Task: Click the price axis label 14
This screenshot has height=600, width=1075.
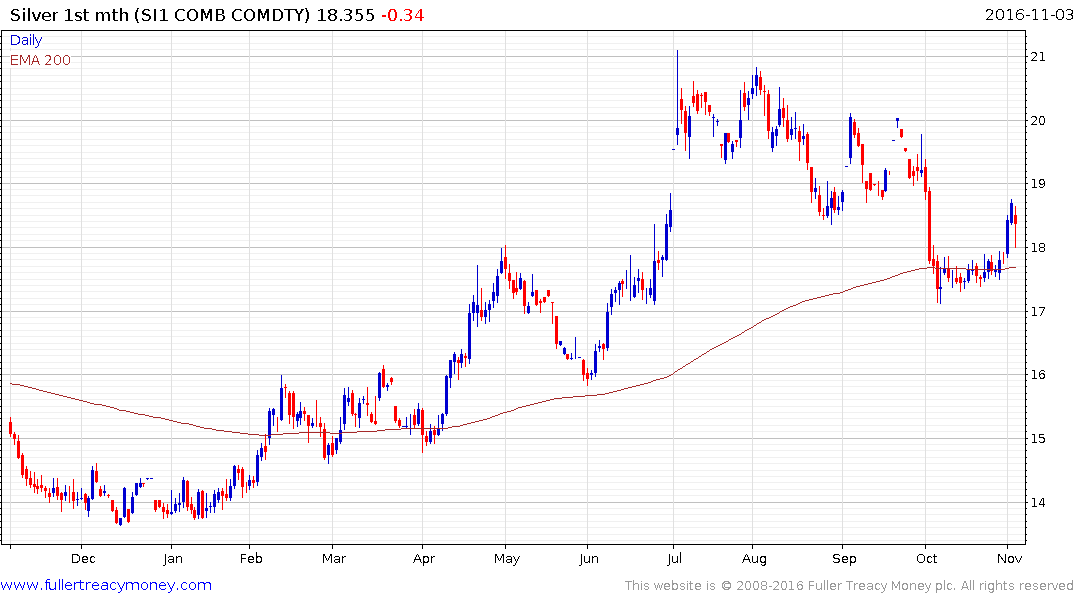Action: click(1038, 502)
